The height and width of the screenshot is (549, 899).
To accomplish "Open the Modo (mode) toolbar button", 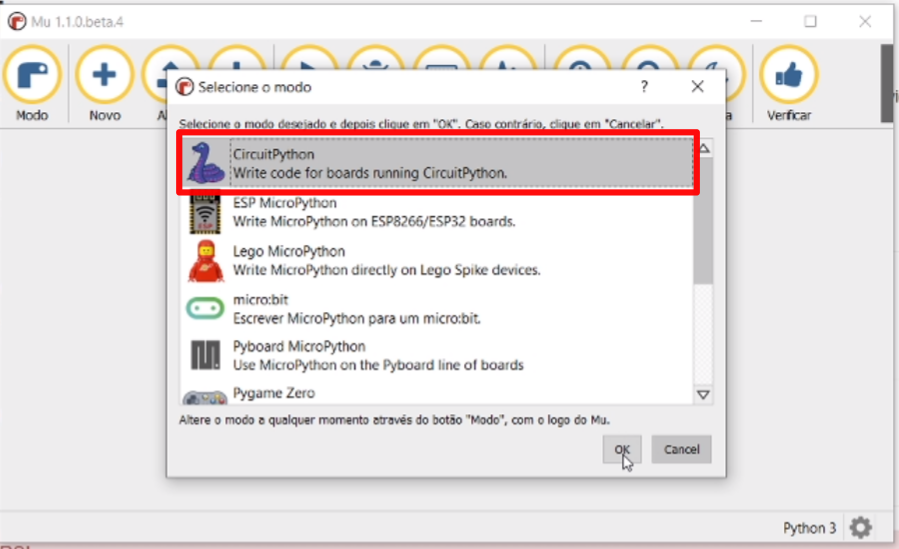I will point(32,84).
